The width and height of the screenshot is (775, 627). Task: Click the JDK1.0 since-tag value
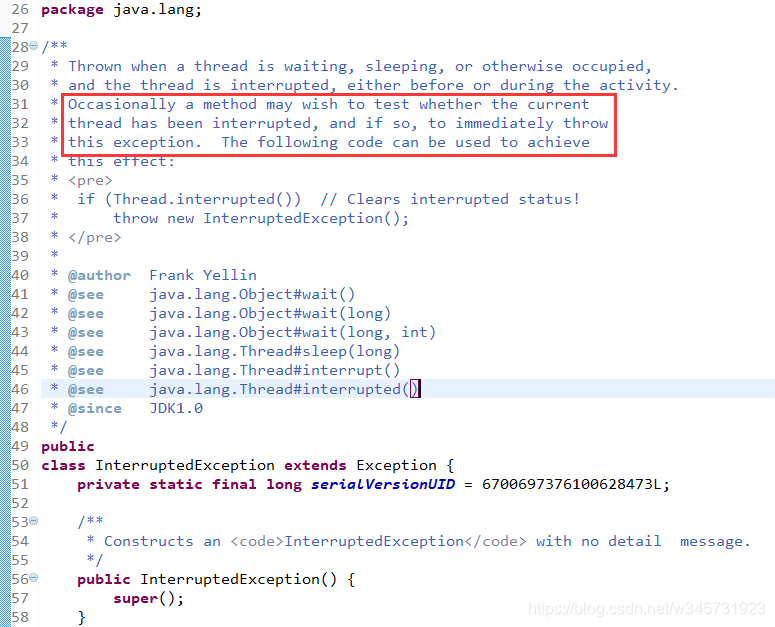pos(176,409)
